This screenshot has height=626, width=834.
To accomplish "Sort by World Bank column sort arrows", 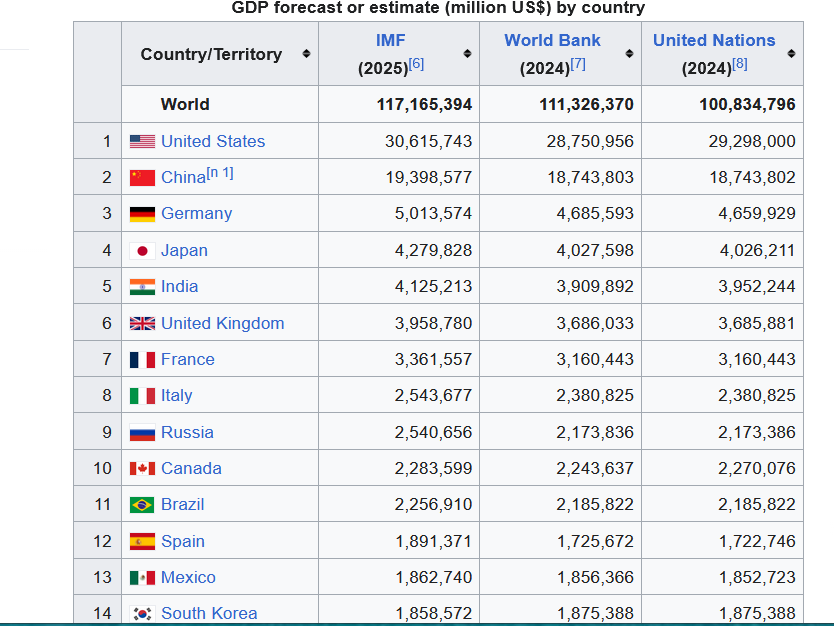I will 629,54.
